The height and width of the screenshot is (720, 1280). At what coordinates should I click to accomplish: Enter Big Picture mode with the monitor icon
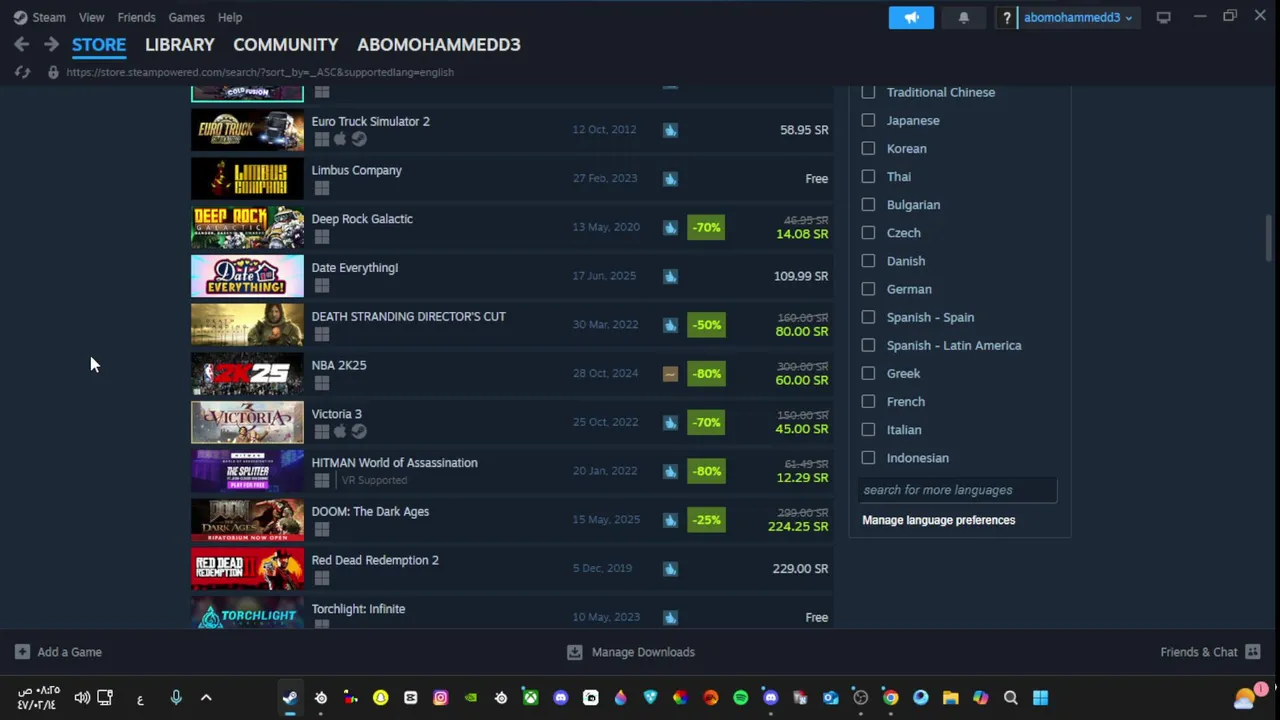(1163, 17)
